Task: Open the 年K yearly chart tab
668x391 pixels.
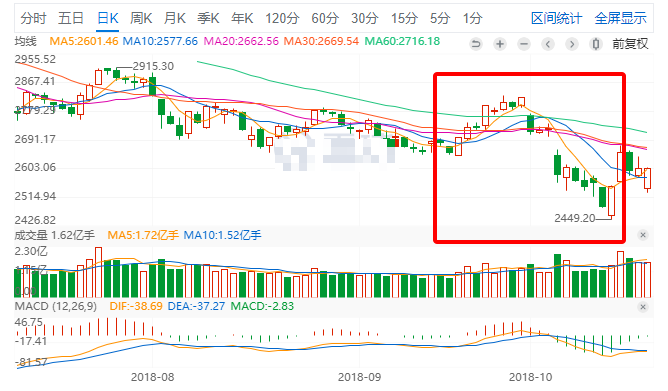Action: pyautogui.click(x=242, y=18)
